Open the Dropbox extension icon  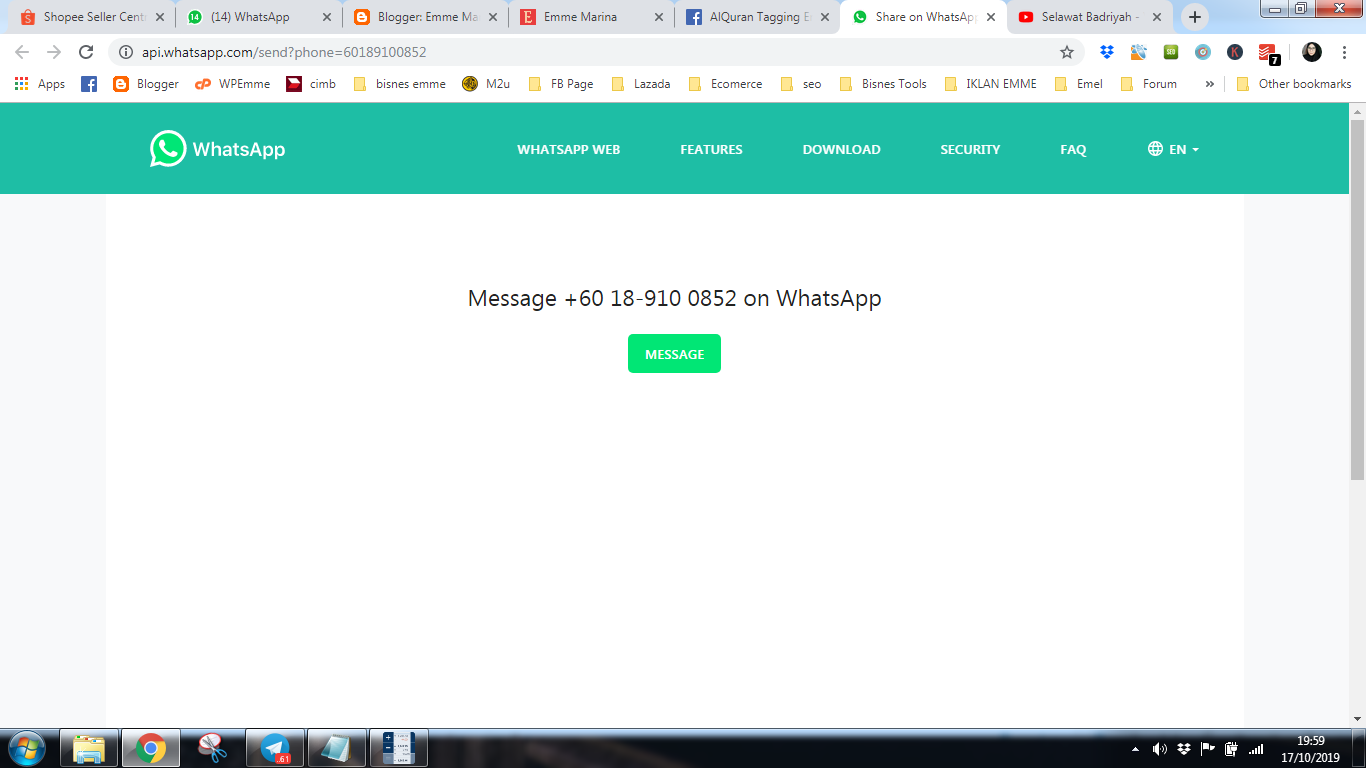(1107, 52)
